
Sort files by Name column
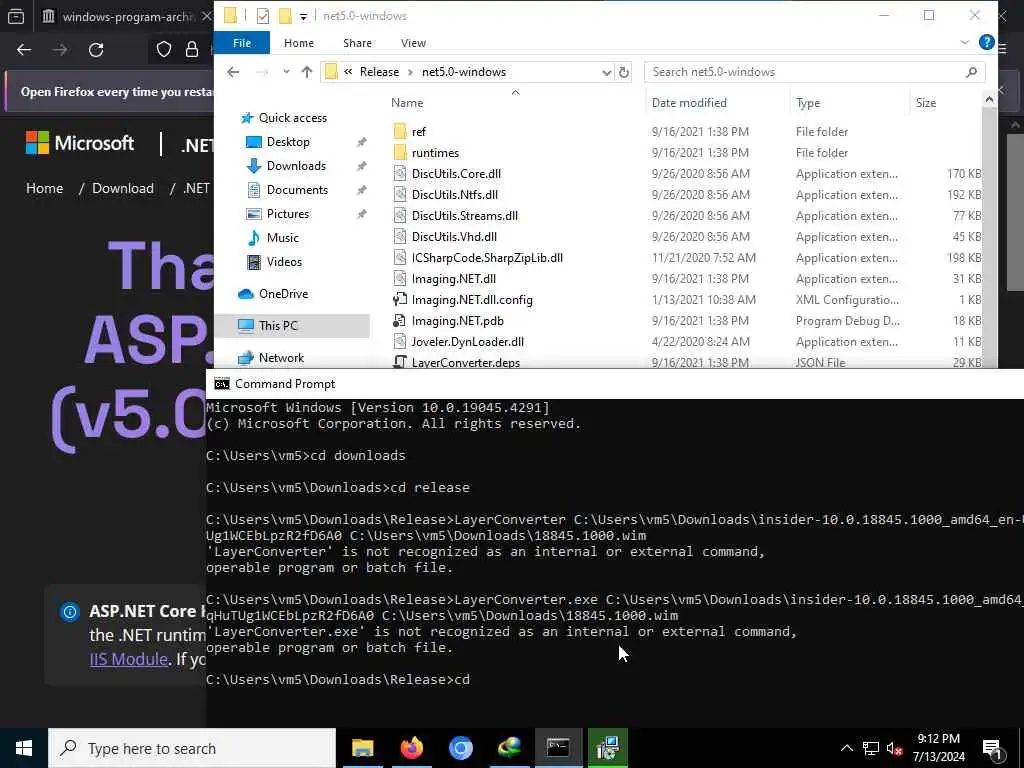(x=407, y=103)
